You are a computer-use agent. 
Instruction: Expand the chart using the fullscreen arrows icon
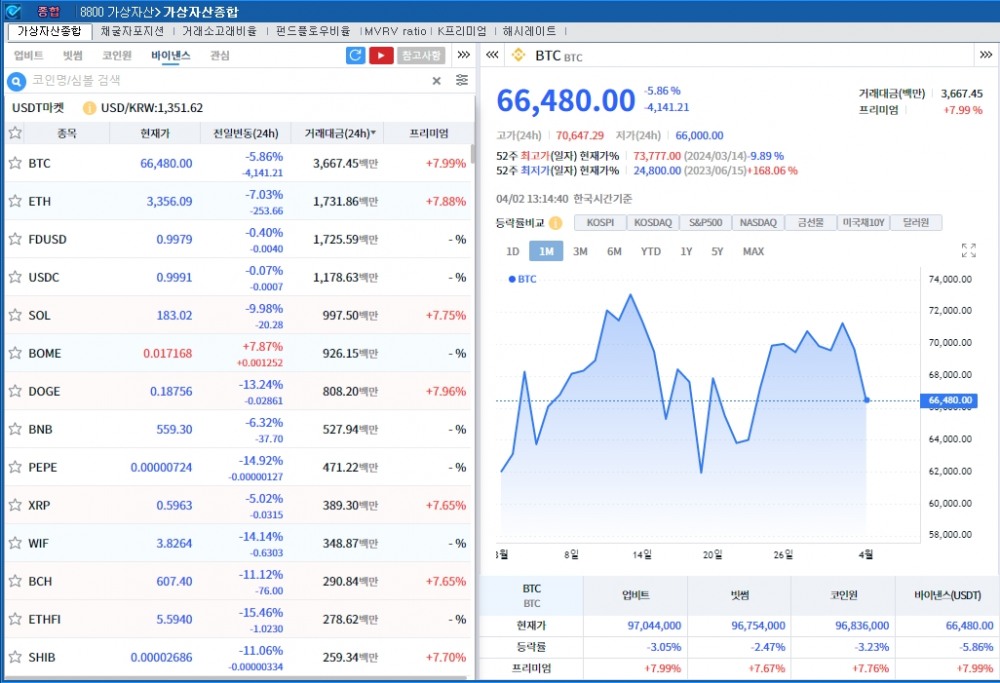point(968,251)
